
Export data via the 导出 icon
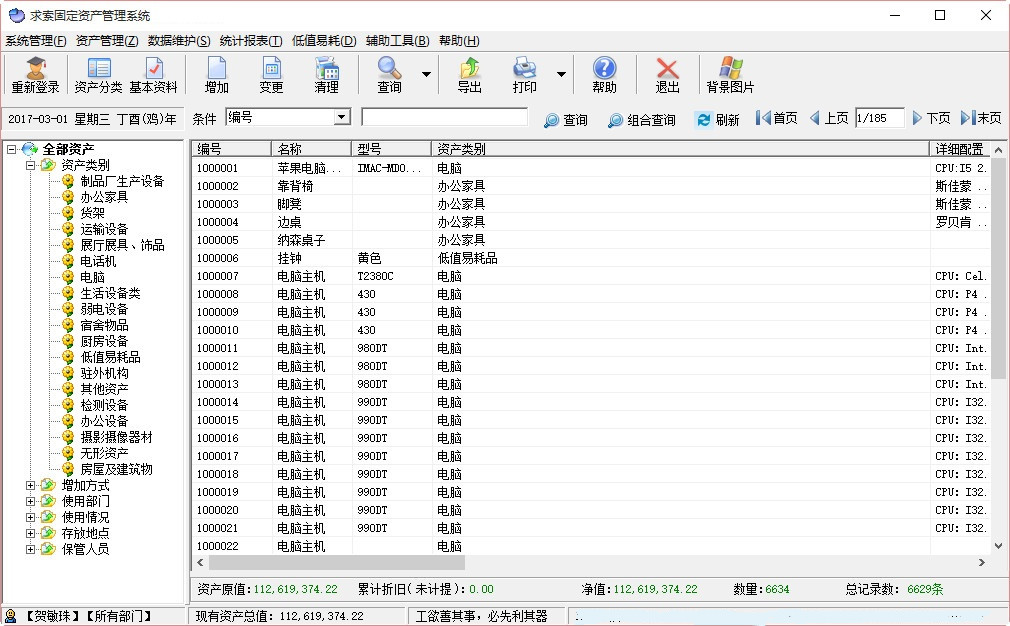tap(468, 74)
